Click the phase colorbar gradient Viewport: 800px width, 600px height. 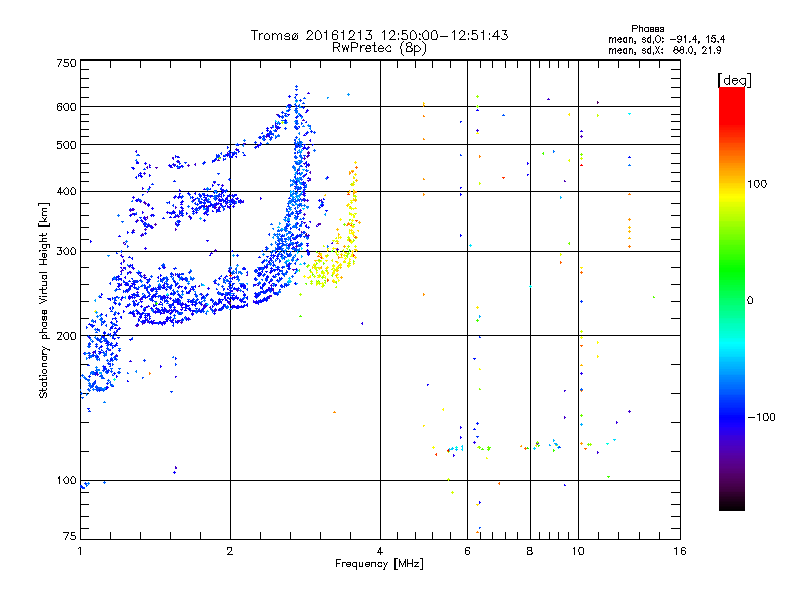pyautogui.click(x=732, y=298)
